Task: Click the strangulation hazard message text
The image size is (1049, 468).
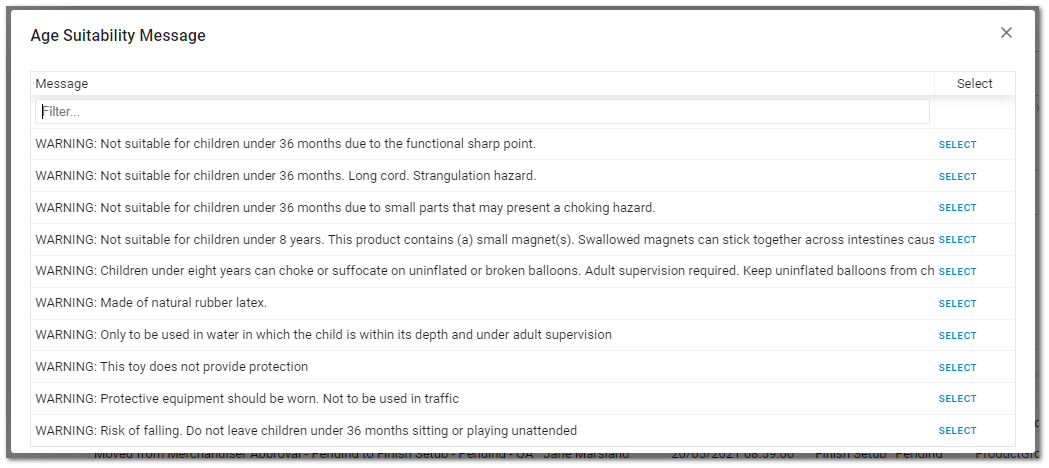Action: pyautogui.click(x=286, y=176)
